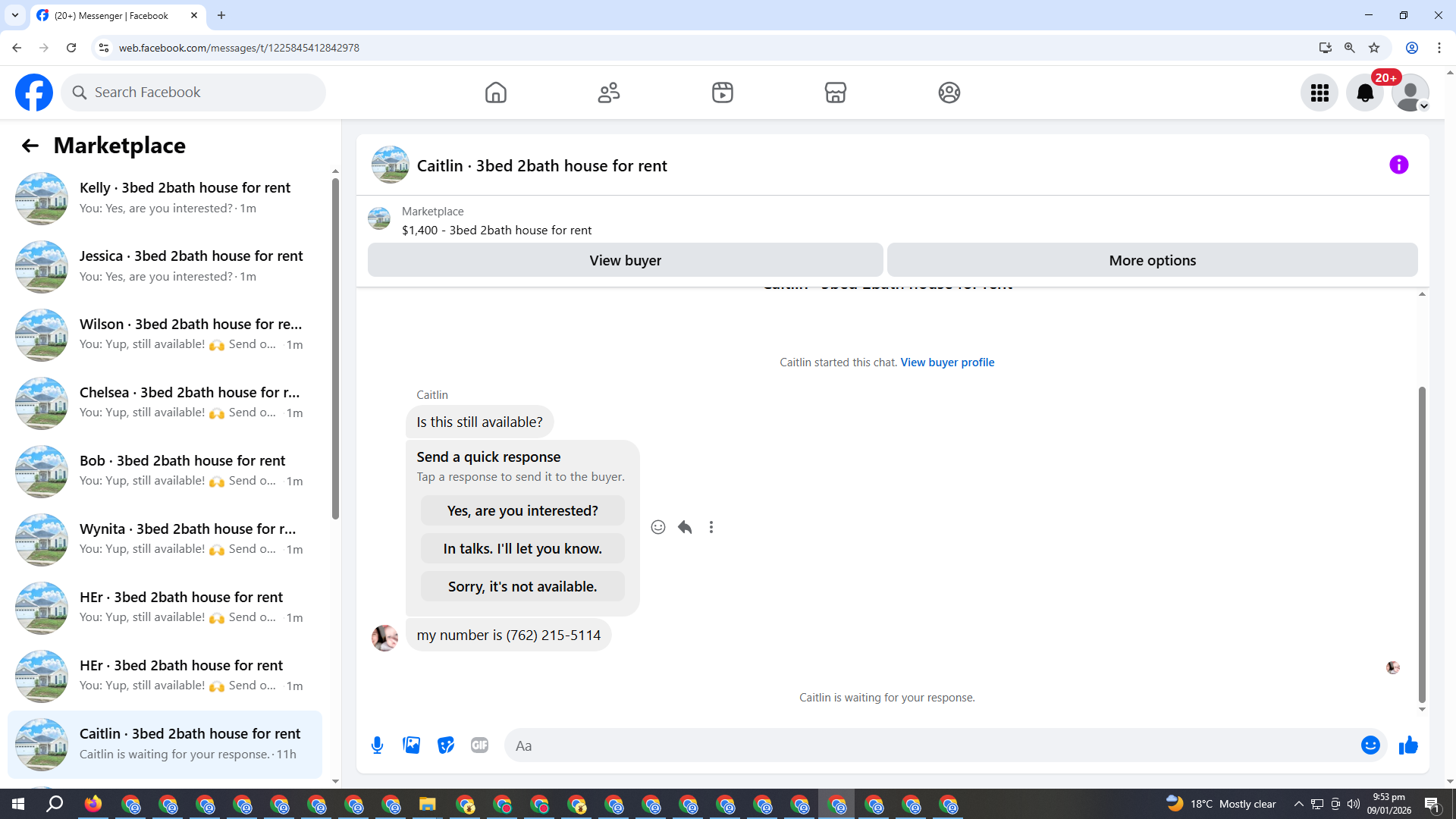This screenshot has height=819, width=1456.
Task: Open the View buyer profile link
Action: pyautogui.click(x=946, y=362)
